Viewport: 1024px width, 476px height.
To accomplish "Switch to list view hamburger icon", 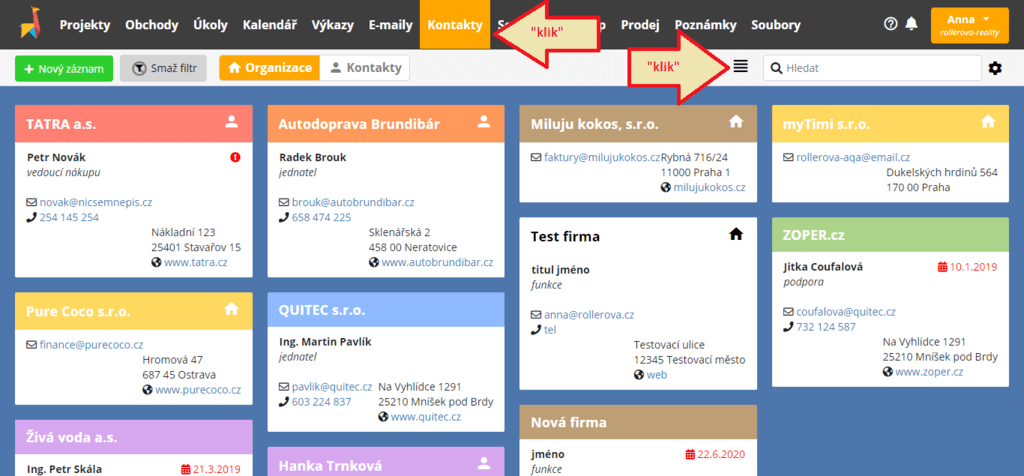I will [x=740, y=66].
